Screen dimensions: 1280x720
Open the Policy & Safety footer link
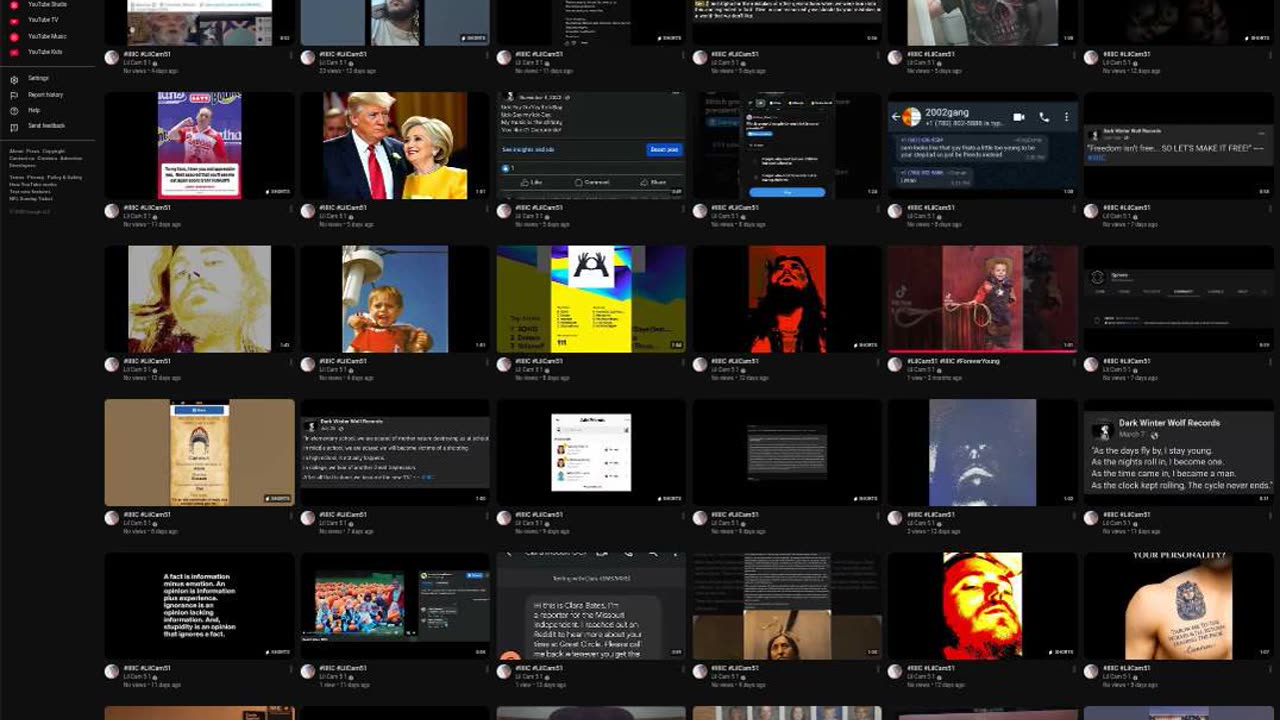tap(64, 177)
